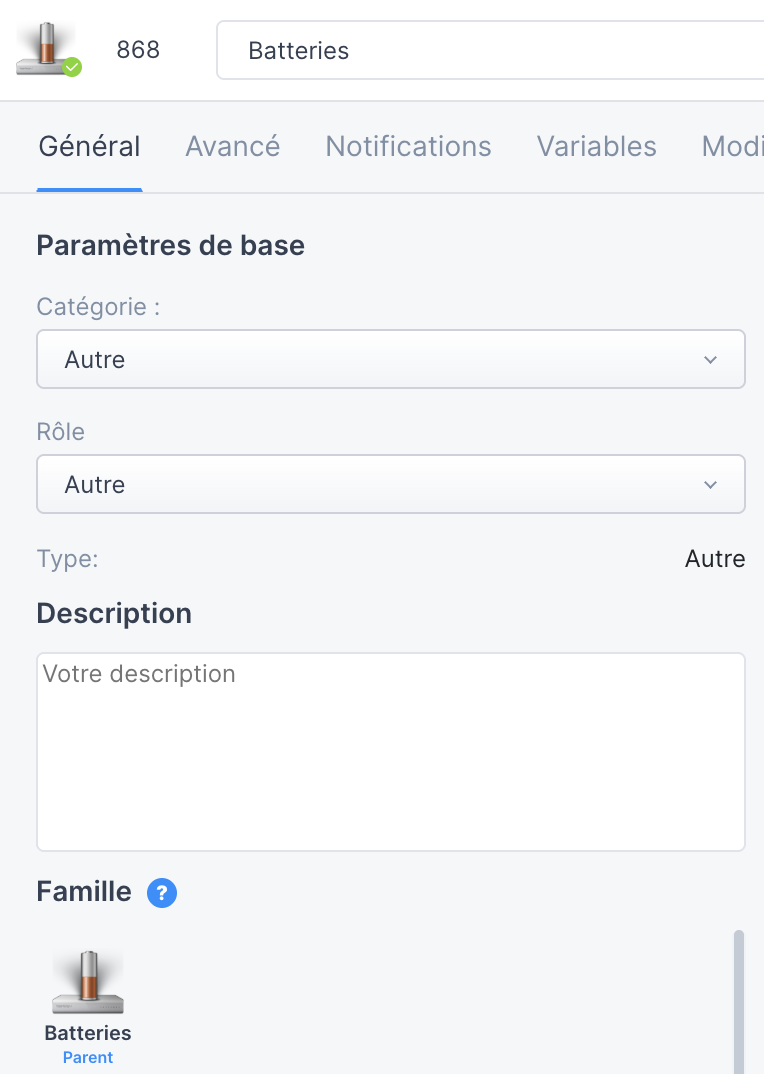
Task: Click into the Votre description text area
Action: (x=391, y=752)
